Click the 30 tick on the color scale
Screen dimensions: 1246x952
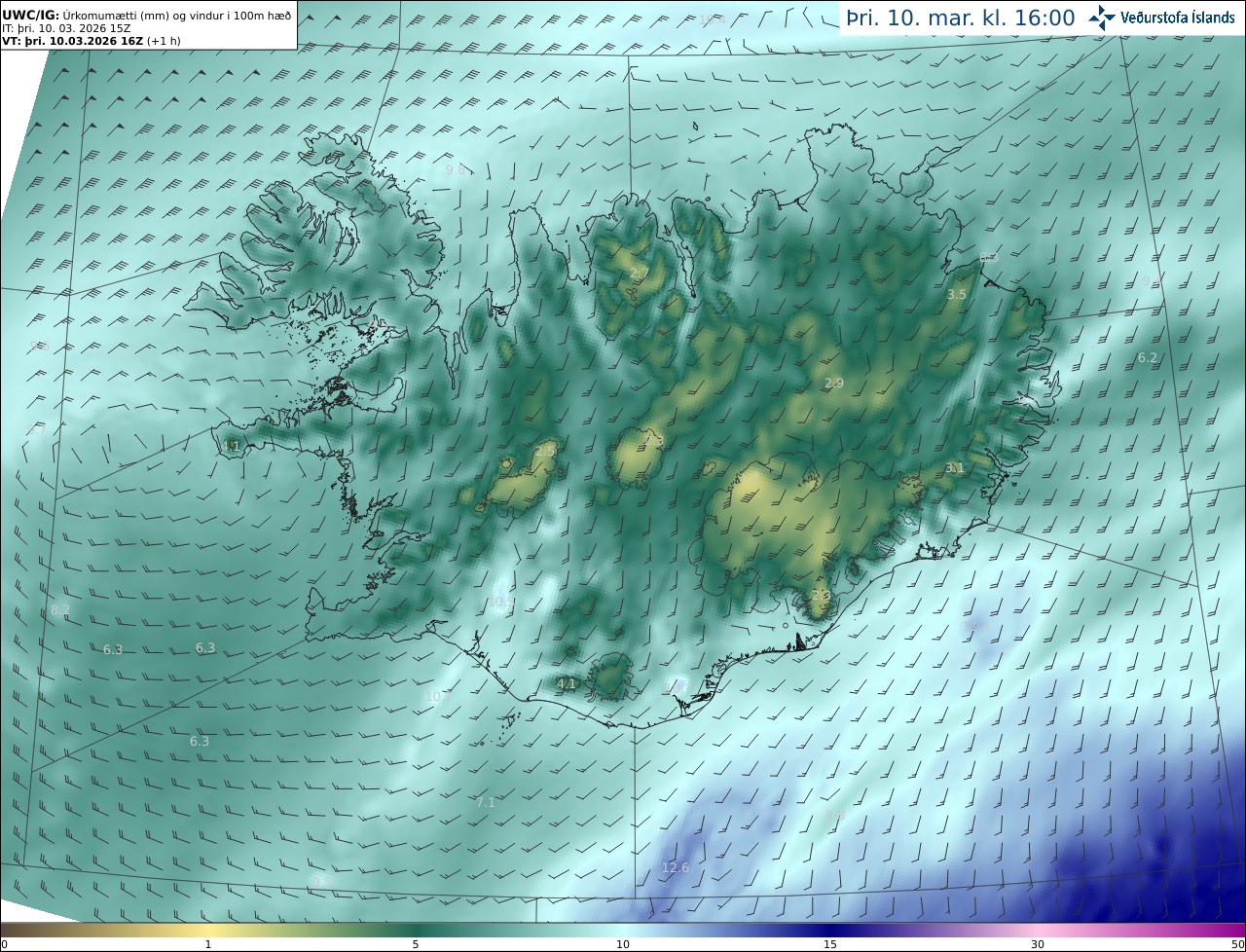(1038, 944)
